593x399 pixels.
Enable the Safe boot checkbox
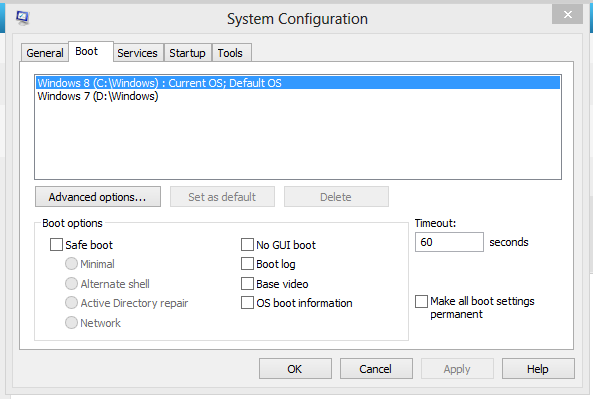point(56,245)
